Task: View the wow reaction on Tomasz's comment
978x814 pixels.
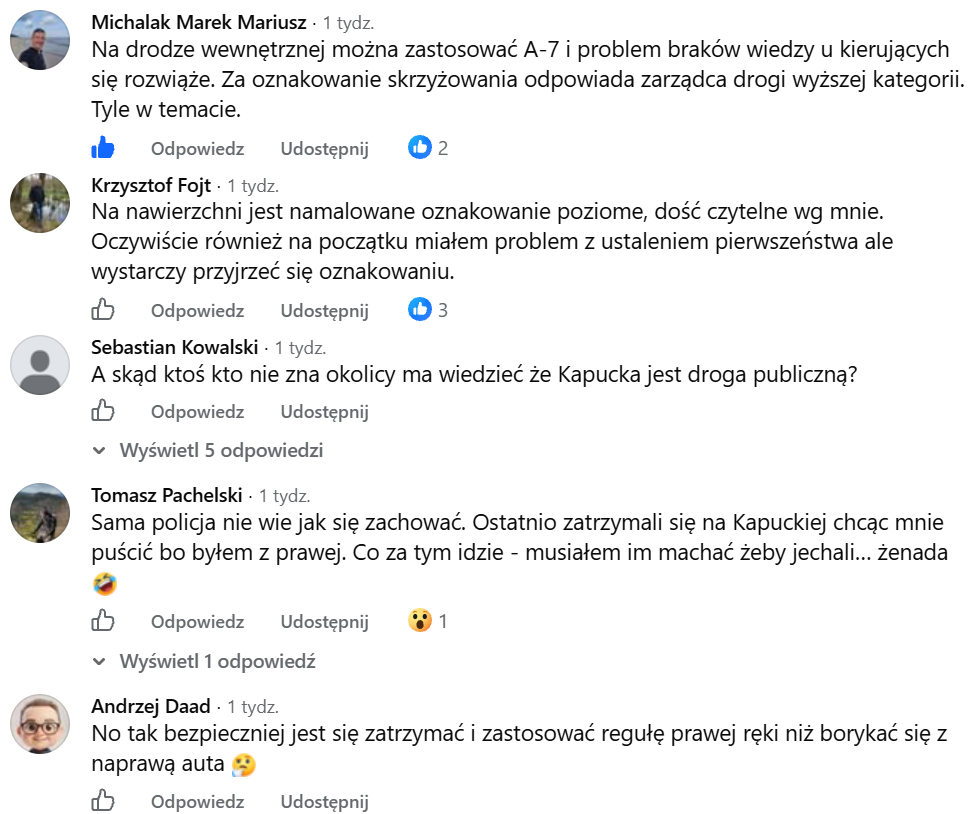Action: (428, 621)
